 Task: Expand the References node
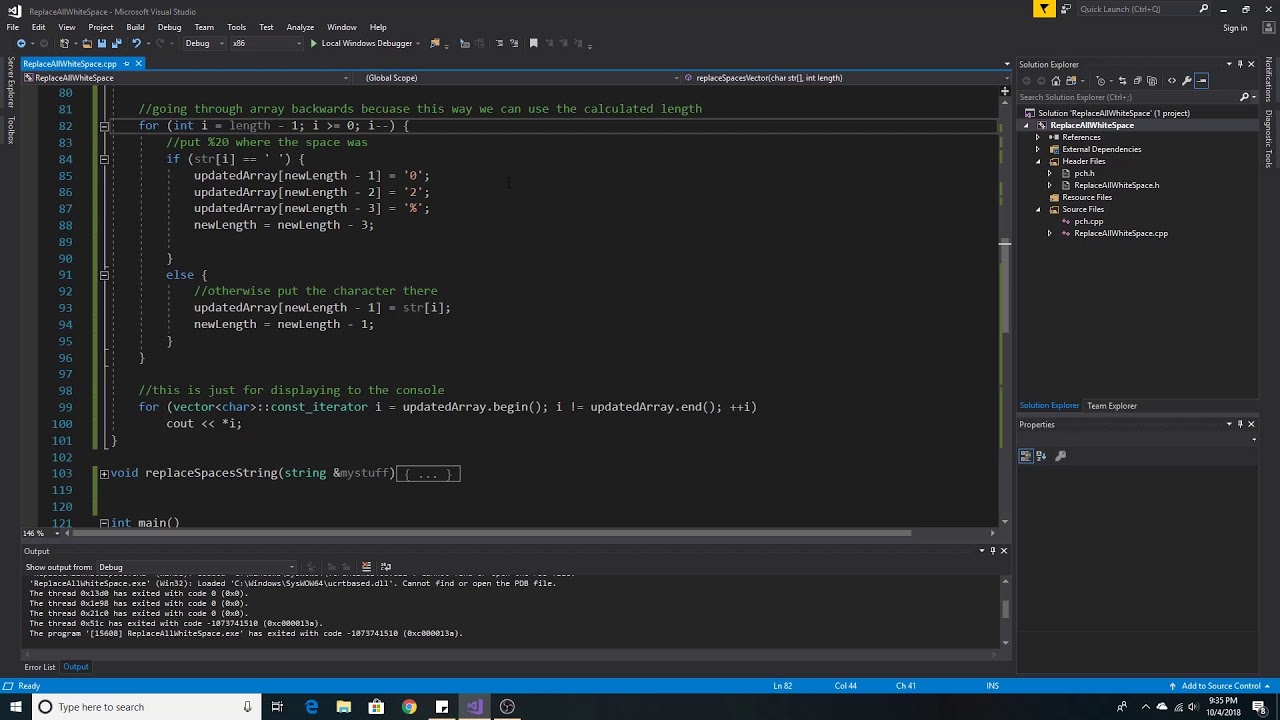[1038, 137]
